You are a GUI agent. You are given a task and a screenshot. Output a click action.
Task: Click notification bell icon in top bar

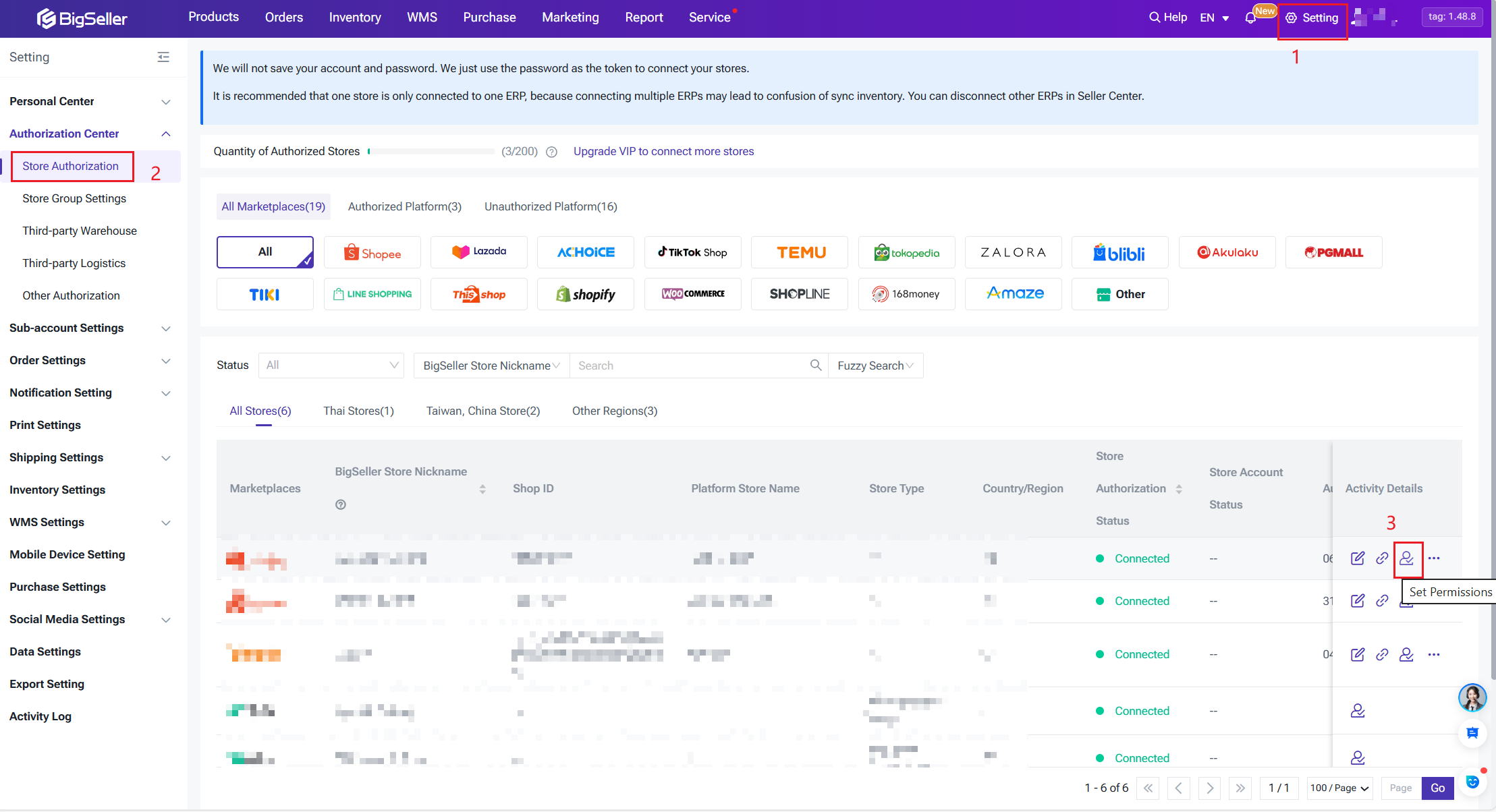[1250, 18]
